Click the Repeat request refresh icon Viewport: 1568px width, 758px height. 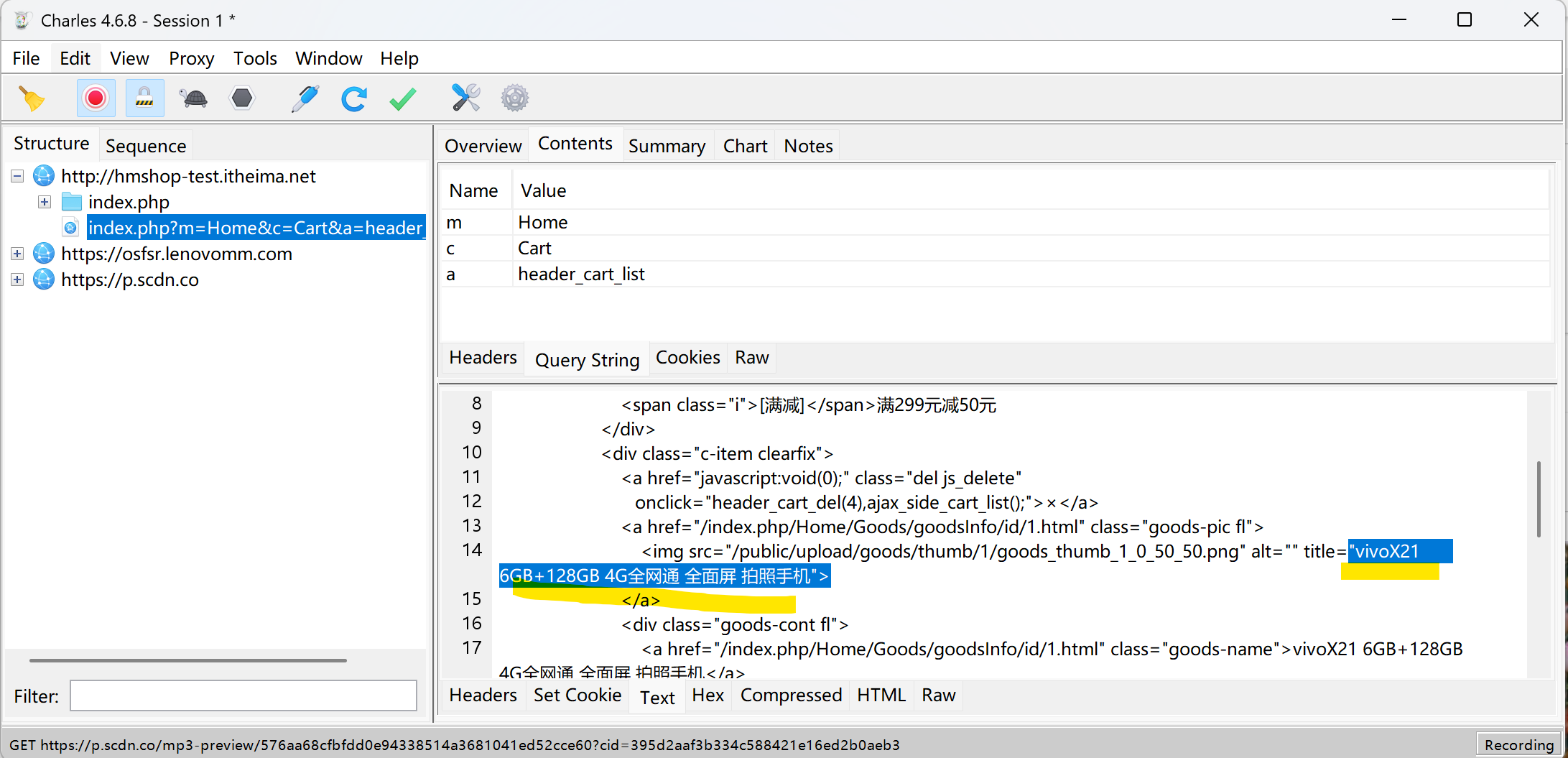tap(354, 98)
